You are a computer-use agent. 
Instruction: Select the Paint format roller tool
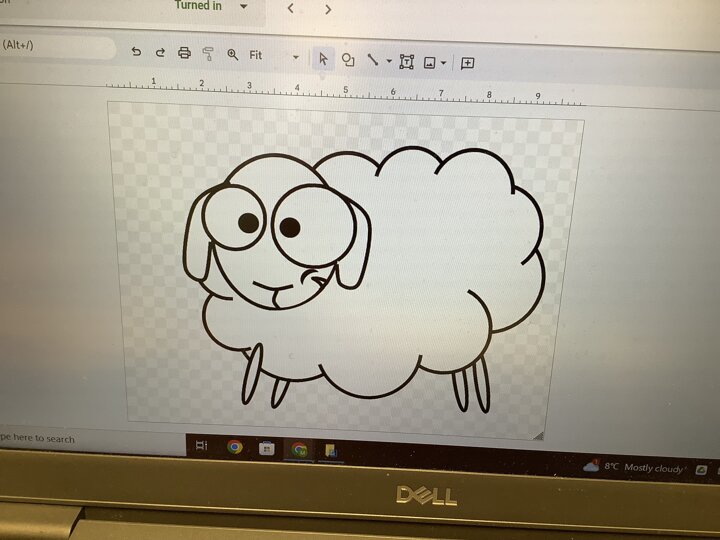(208, 54)
